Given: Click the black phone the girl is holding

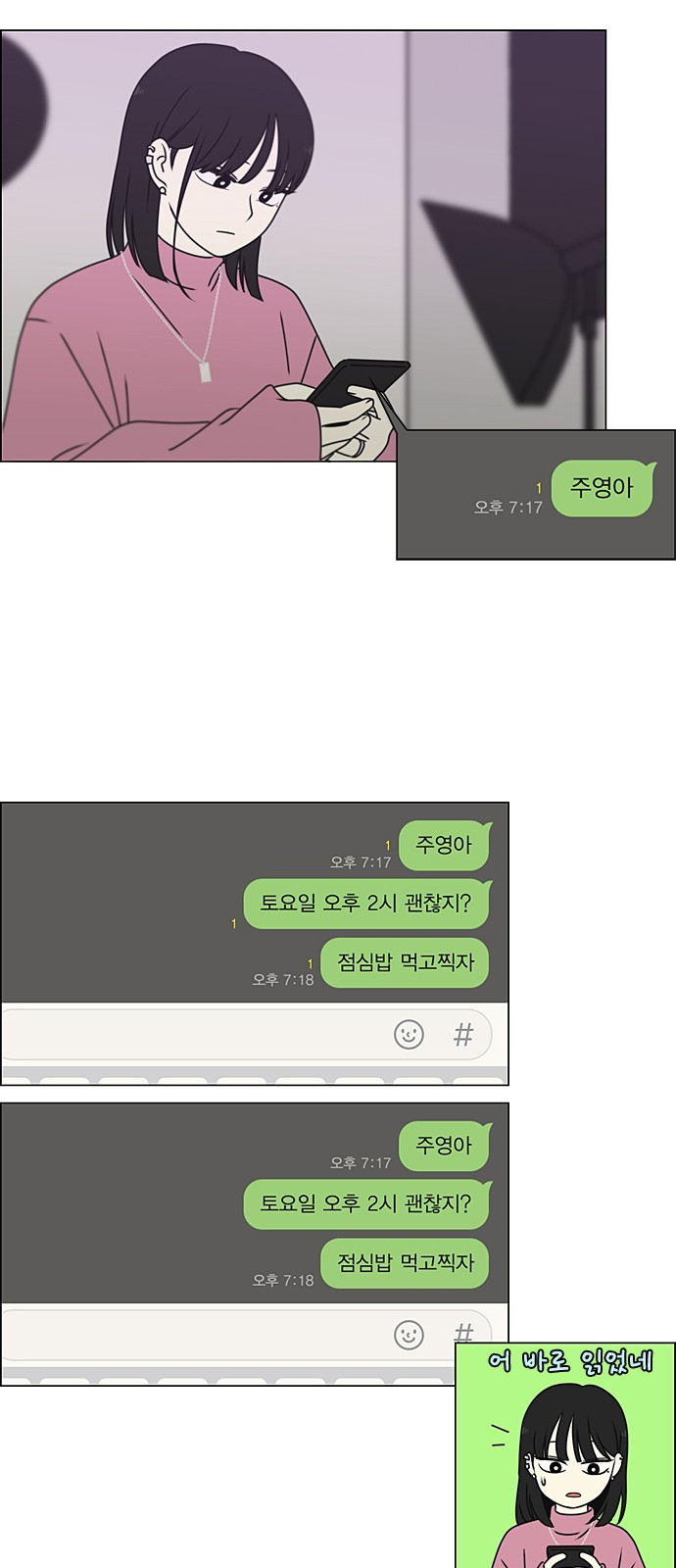Looking at the screenshot, I should coord(358,383).
